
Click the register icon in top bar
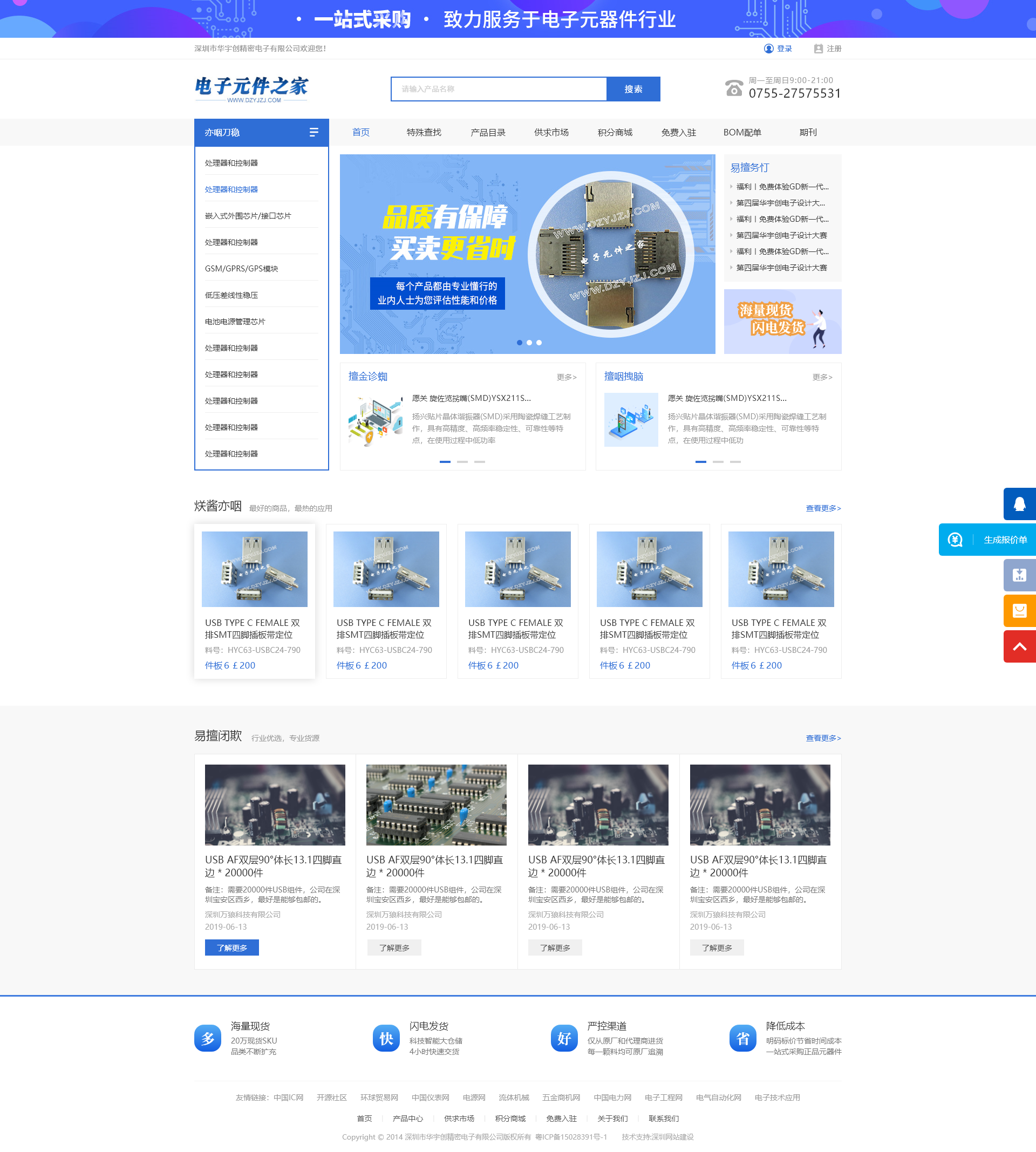tap(818, 49)
